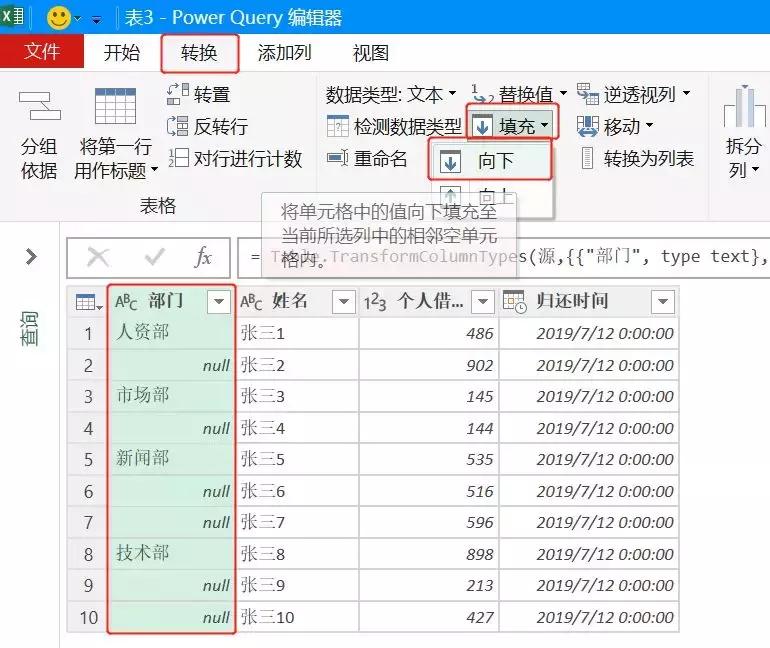Screen dimensions: 770x648
Task: Switch to the 开始 ribbon tab
Action: 122,53
